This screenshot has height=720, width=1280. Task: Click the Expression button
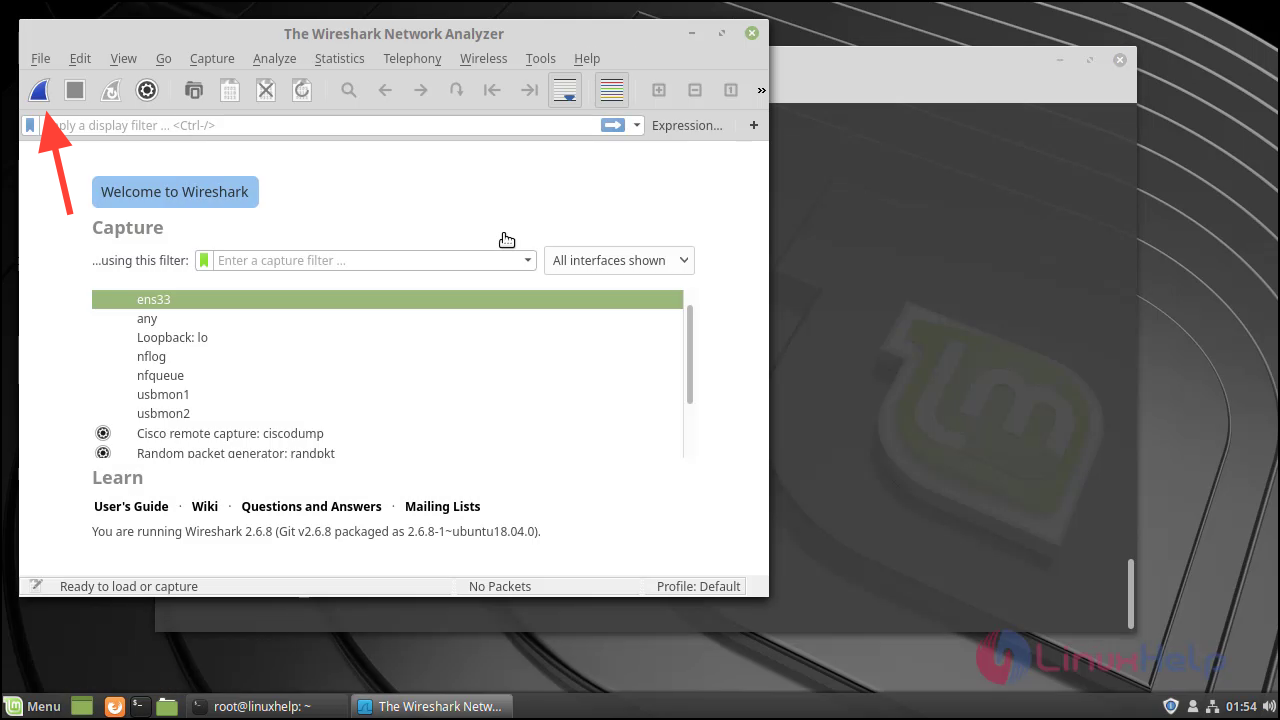687,125
